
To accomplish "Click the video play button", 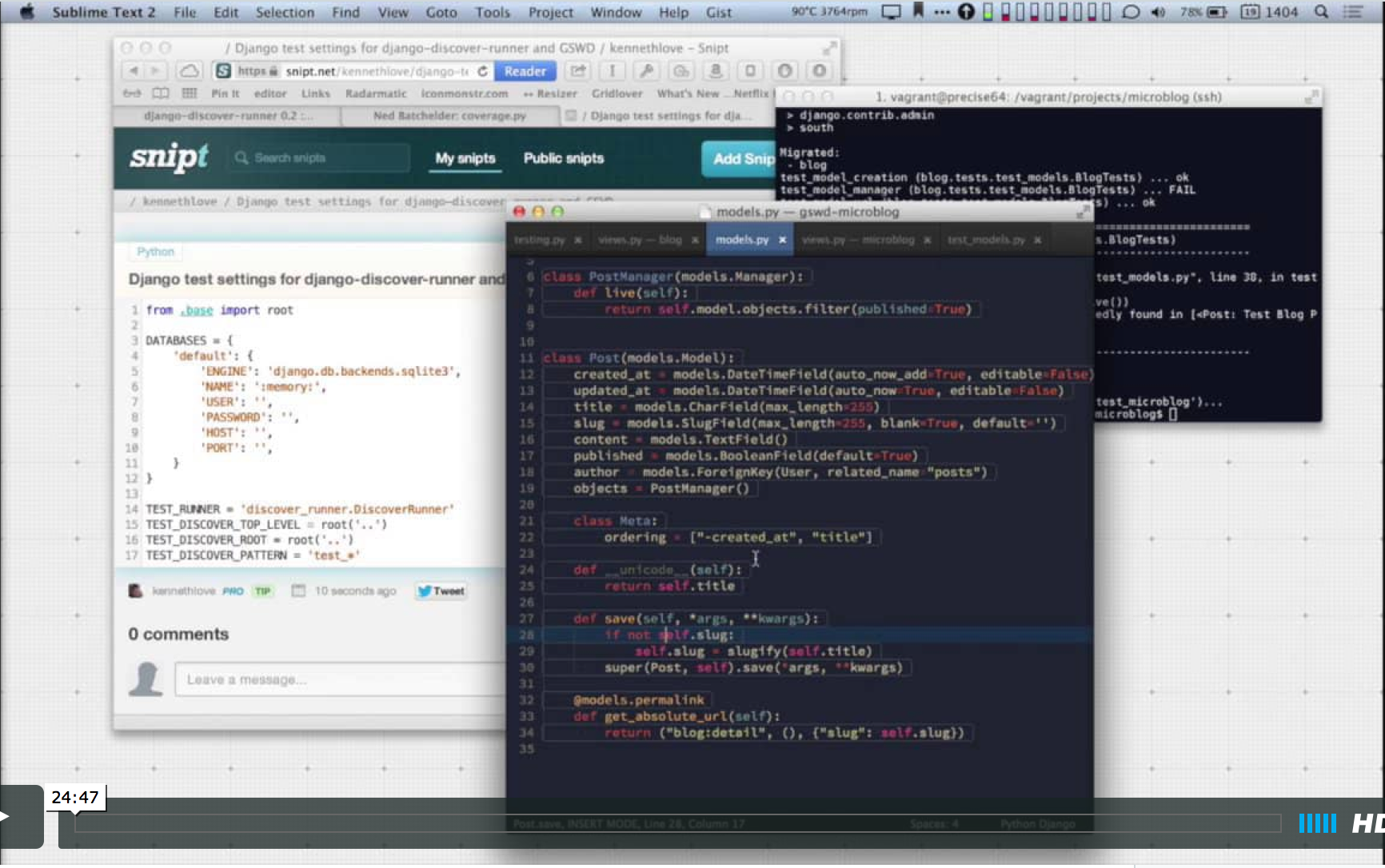I will pyautogui.click(x=6, y=816).
